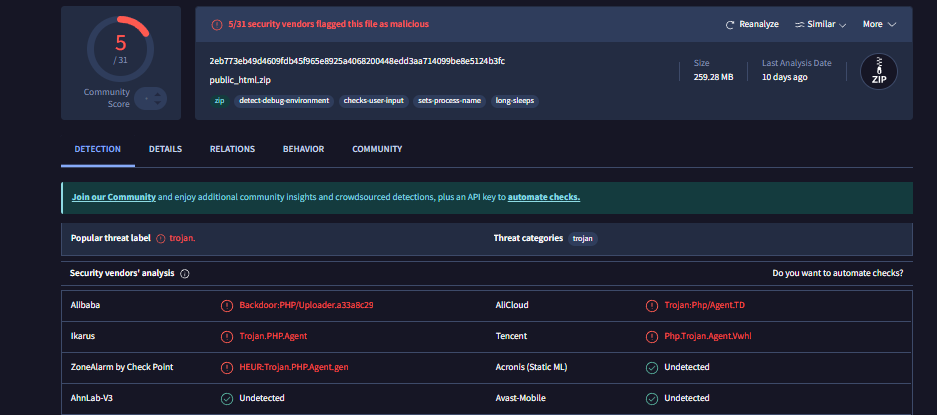The image size is (937, 415).
Task: Expand the Similar dropdown menu
Action: pos(820,24)
